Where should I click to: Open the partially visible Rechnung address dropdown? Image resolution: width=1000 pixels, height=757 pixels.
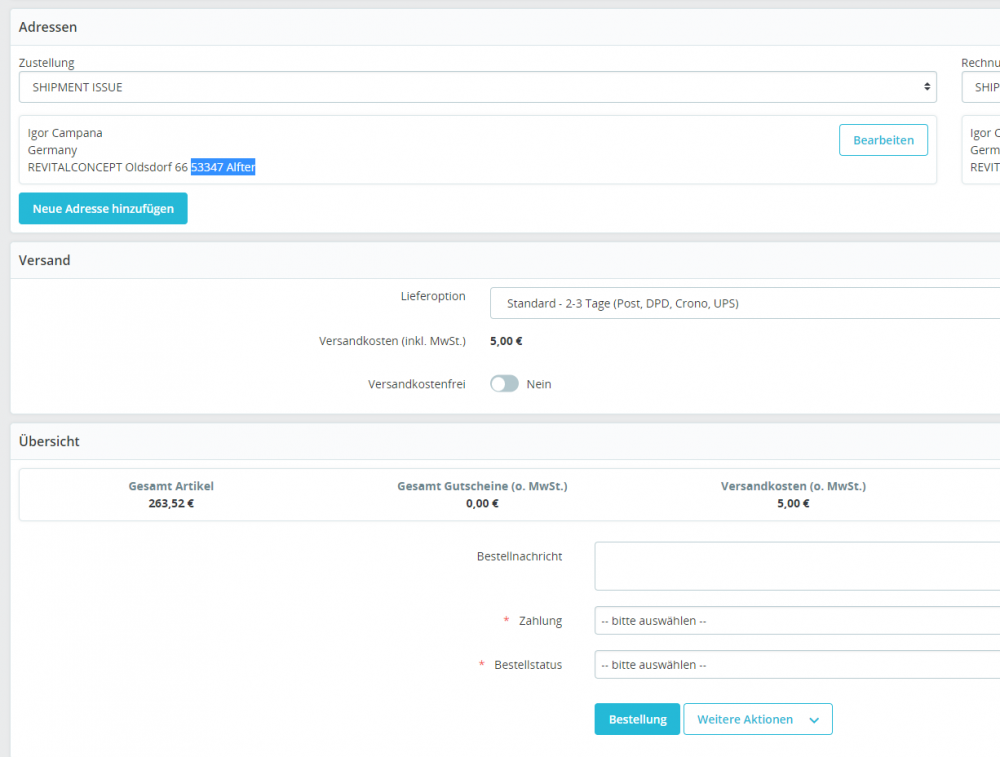[981, 87]
